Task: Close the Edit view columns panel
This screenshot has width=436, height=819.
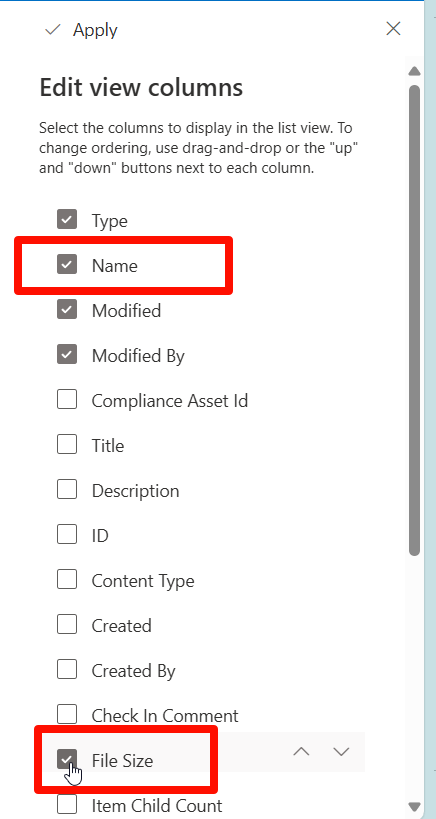Action: 393,29
